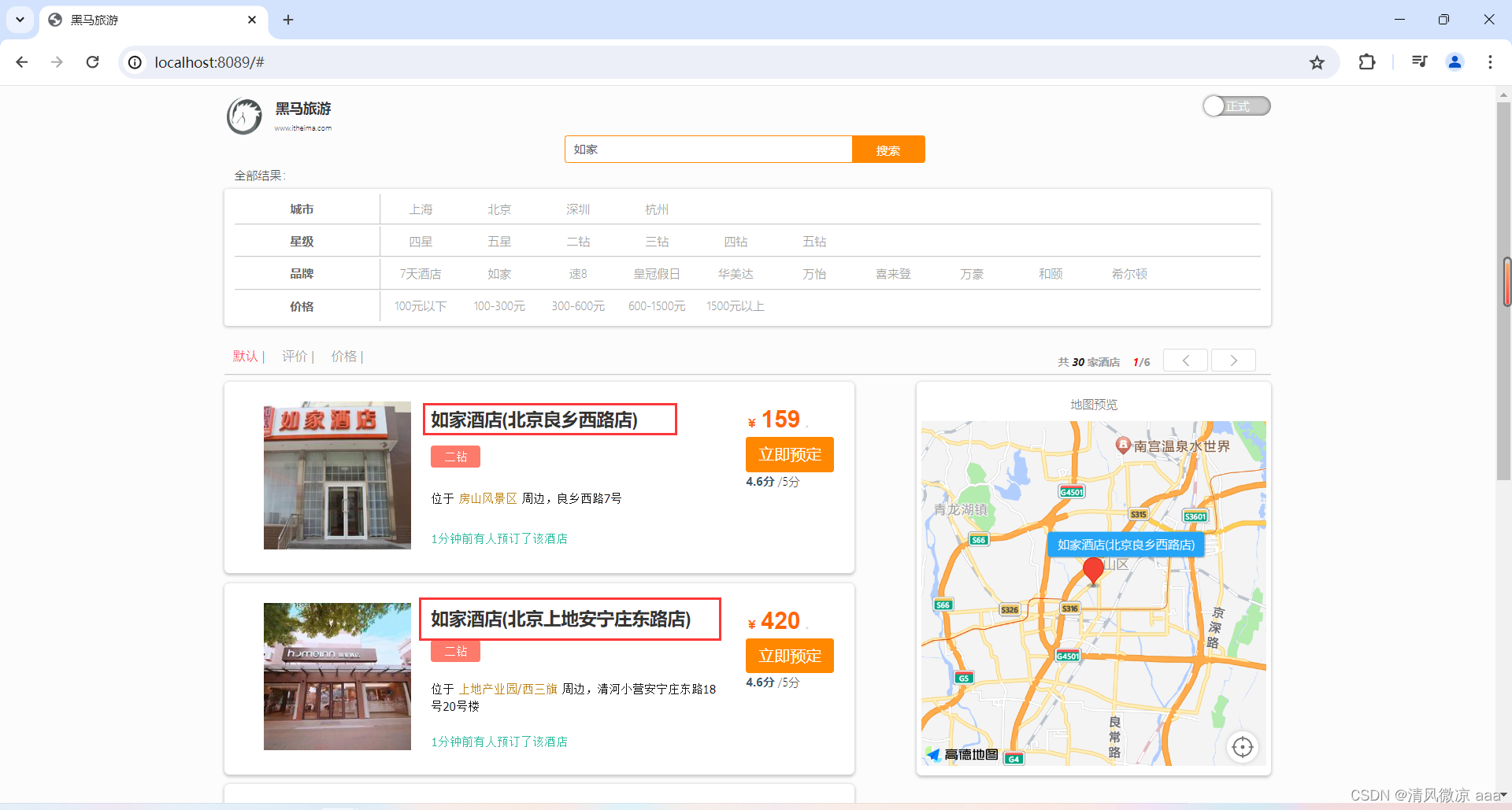Reload the page with refresh icon
Viewport: 1512px width, 810px height.
click(x=92, y=62)
